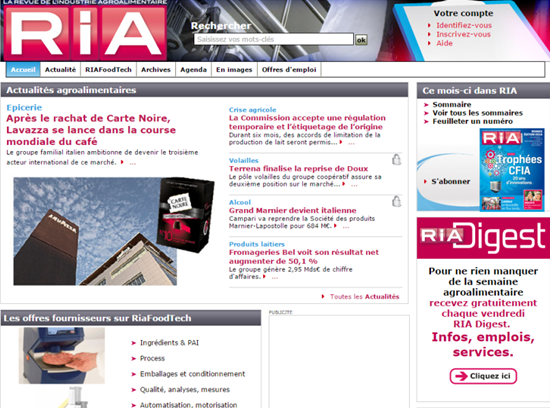
Task: Switch to the Actualité tab
Action: pyautogui.click(x=60, y=69)
